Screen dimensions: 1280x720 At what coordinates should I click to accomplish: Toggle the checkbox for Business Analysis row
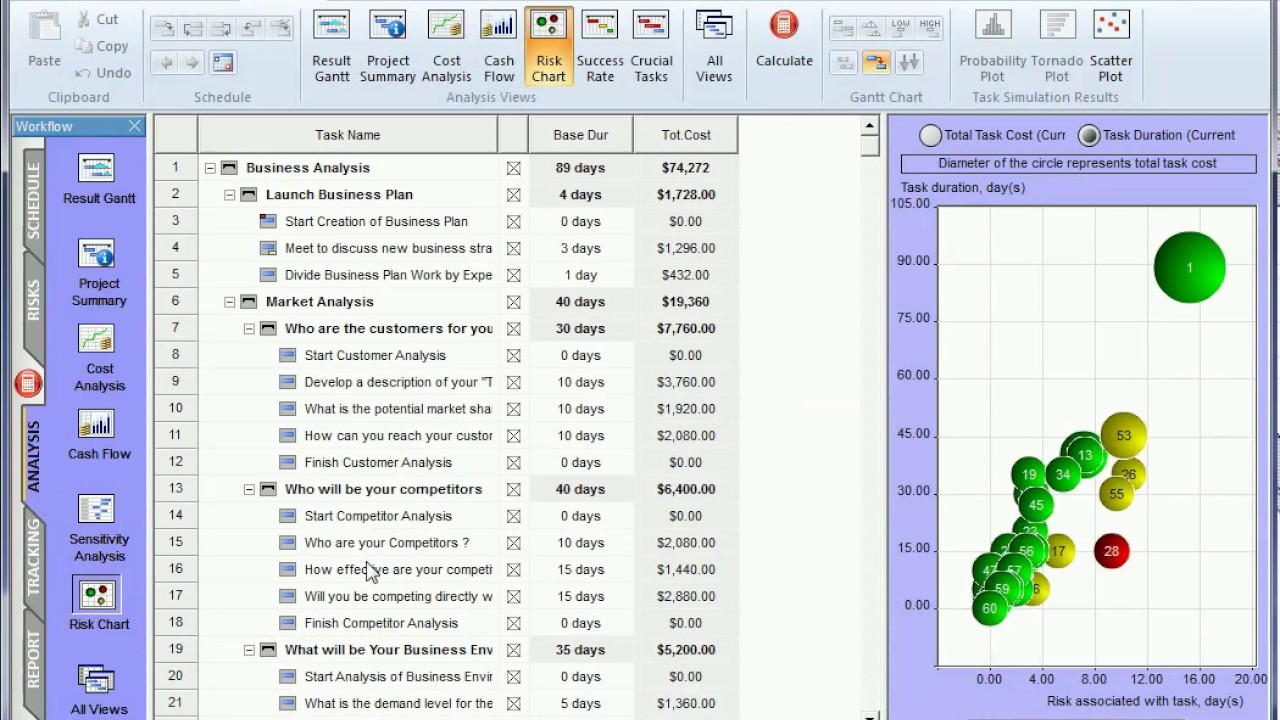[513, 168]
